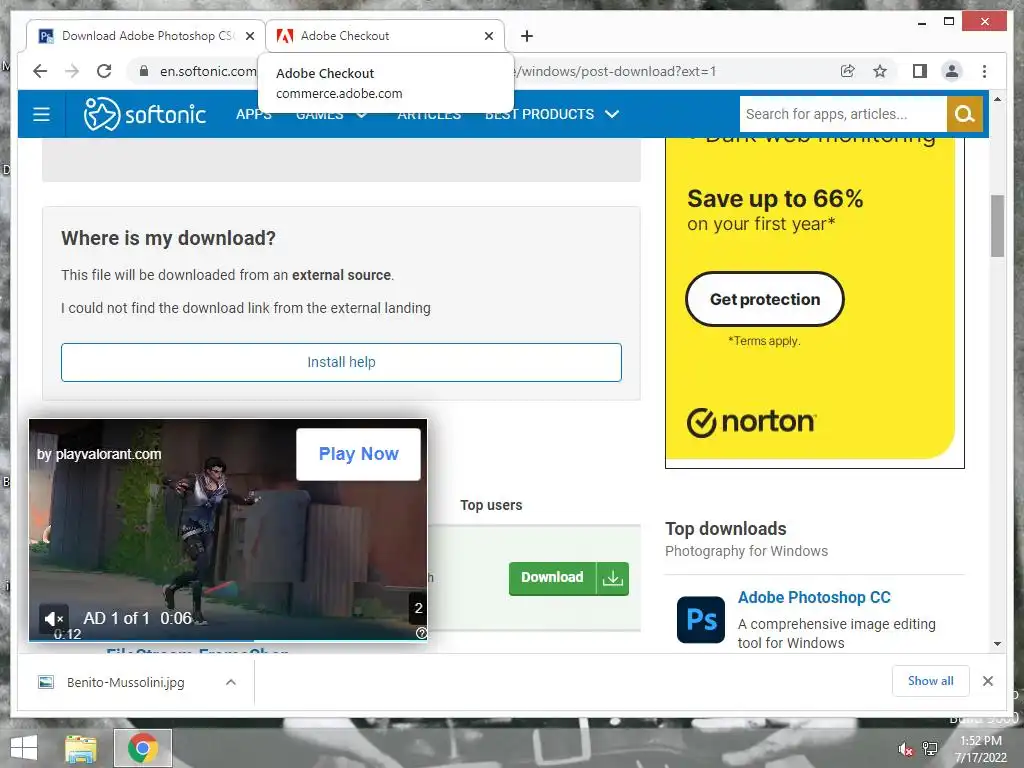Open the new tab plus button

(527, 36)
